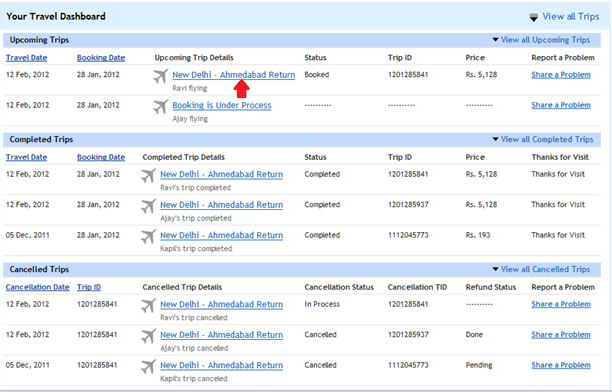
Task: Click airplane icon for Ravi's completed trip
Action: [148, 176]
